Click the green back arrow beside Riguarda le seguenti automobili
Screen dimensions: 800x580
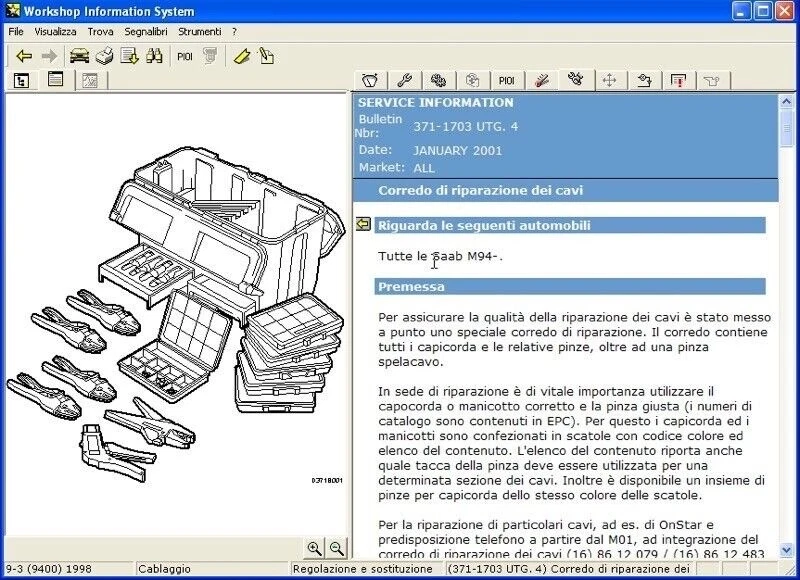(365, 225)
